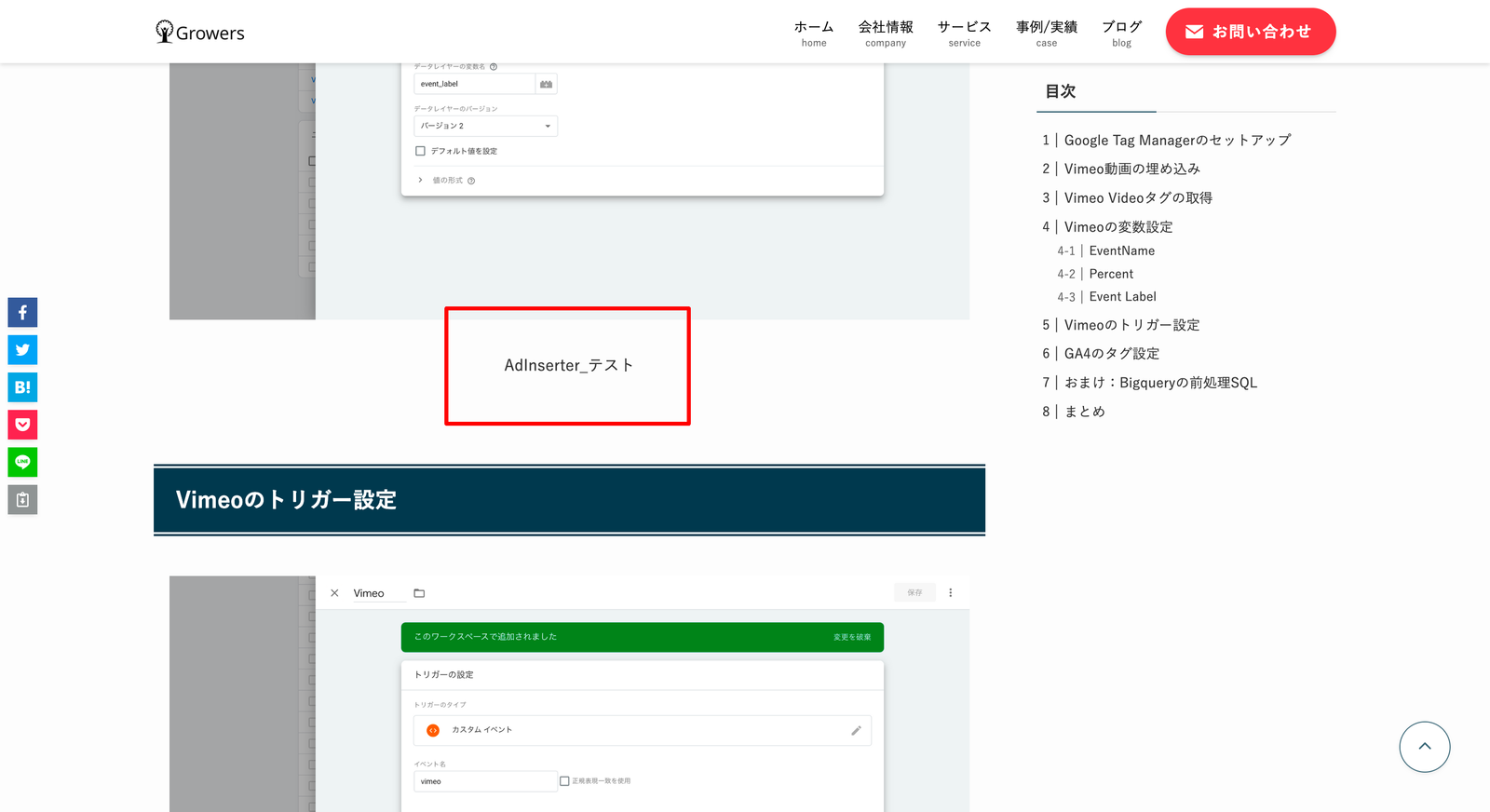Image resolution: width=1490 pixels, height=812 pixels.
Task: Click the 目次 table of contents heading
Action: [1061, 91]
